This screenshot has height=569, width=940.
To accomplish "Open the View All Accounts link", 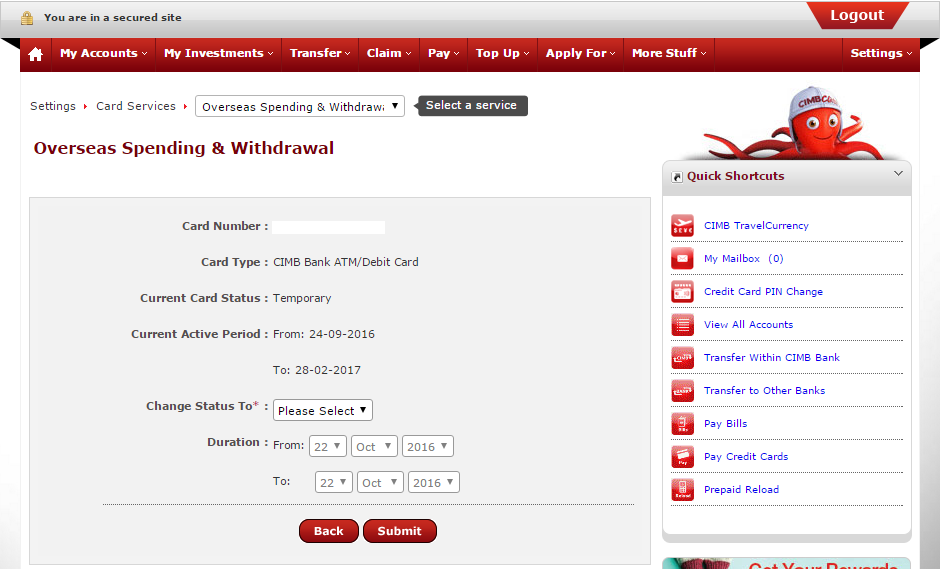I will 748,324.
